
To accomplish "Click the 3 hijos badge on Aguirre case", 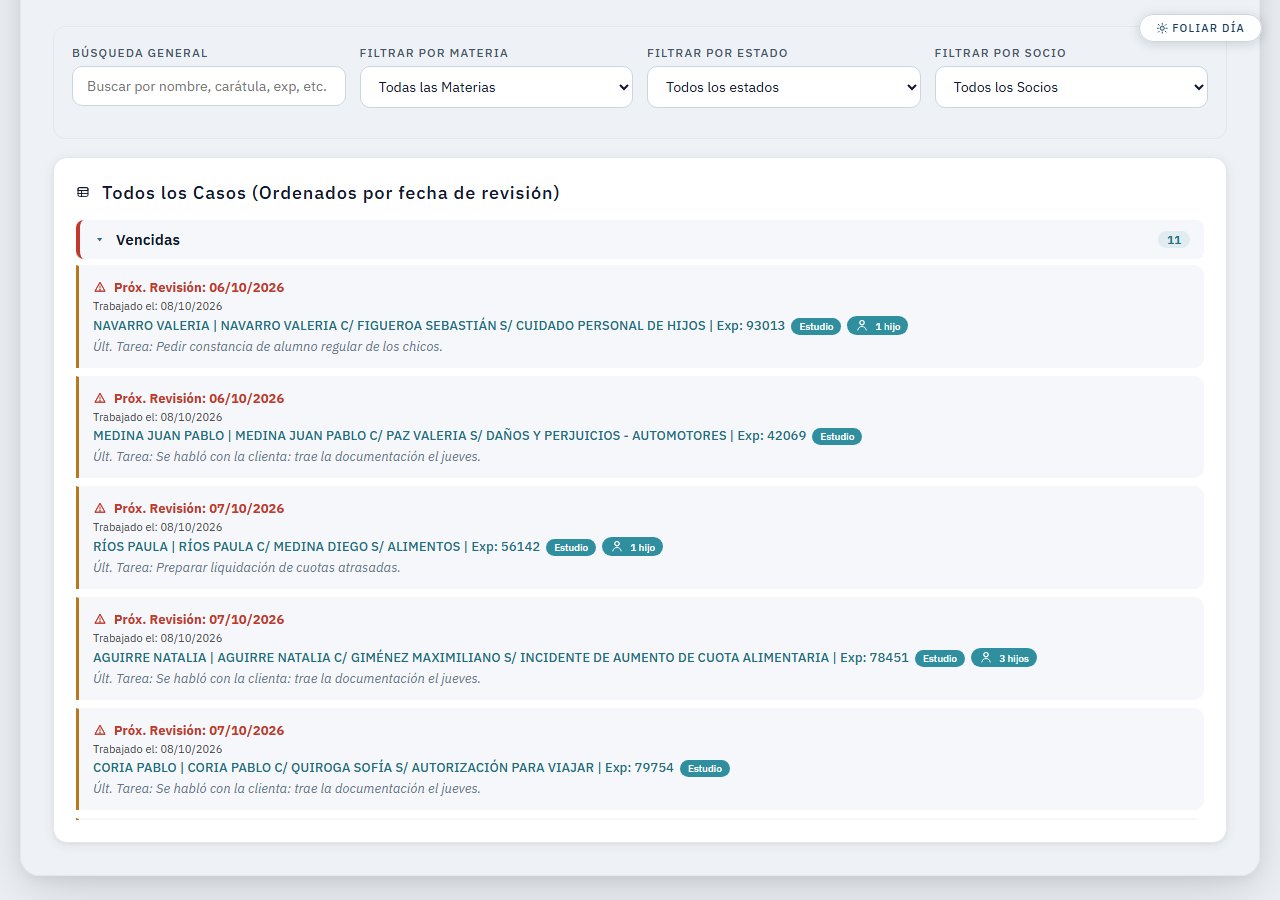I will tap(1004, 658).
